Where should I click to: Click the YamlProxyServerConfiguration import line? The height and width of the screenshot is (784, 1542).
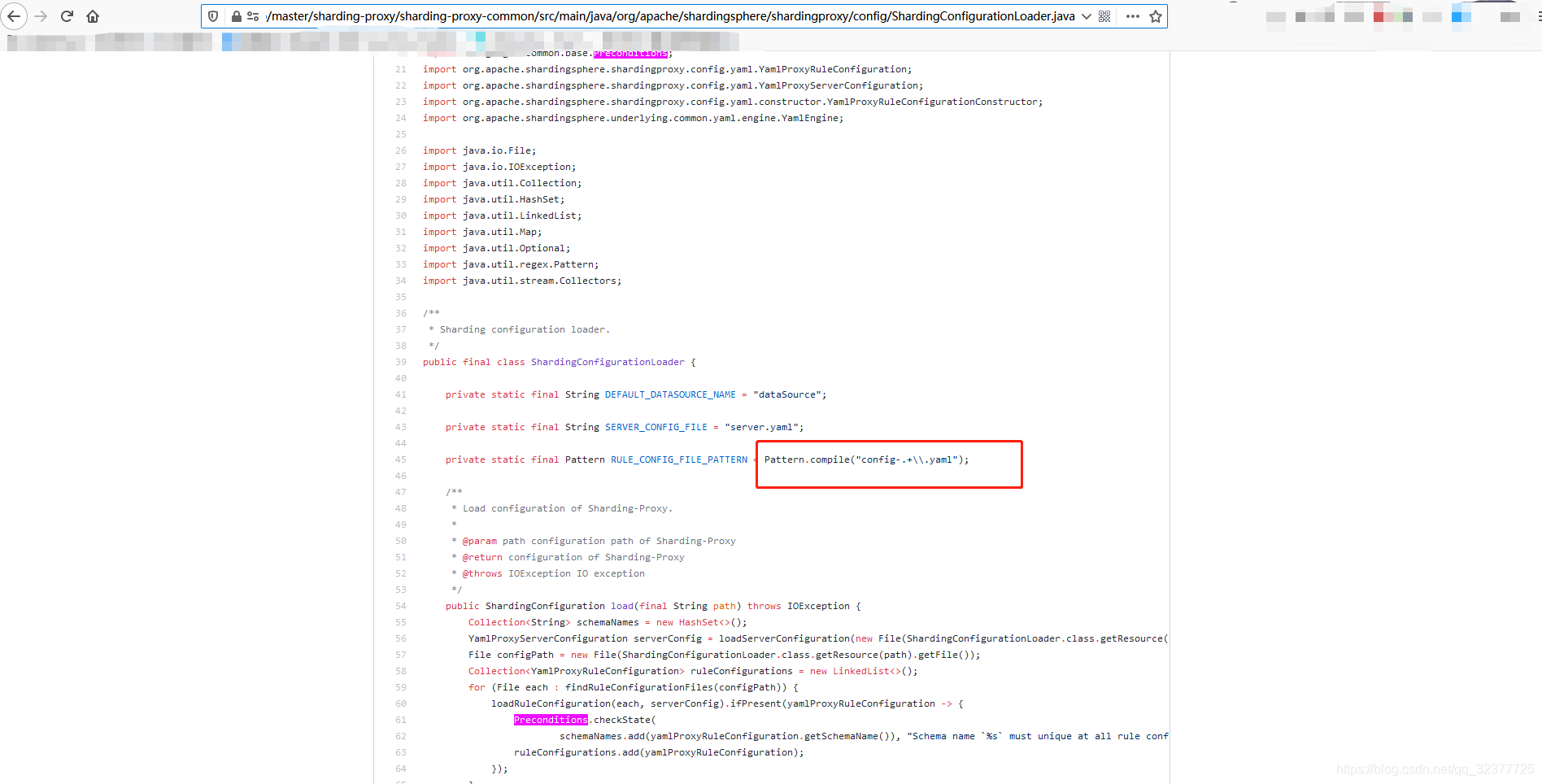(x=673, y=85)
